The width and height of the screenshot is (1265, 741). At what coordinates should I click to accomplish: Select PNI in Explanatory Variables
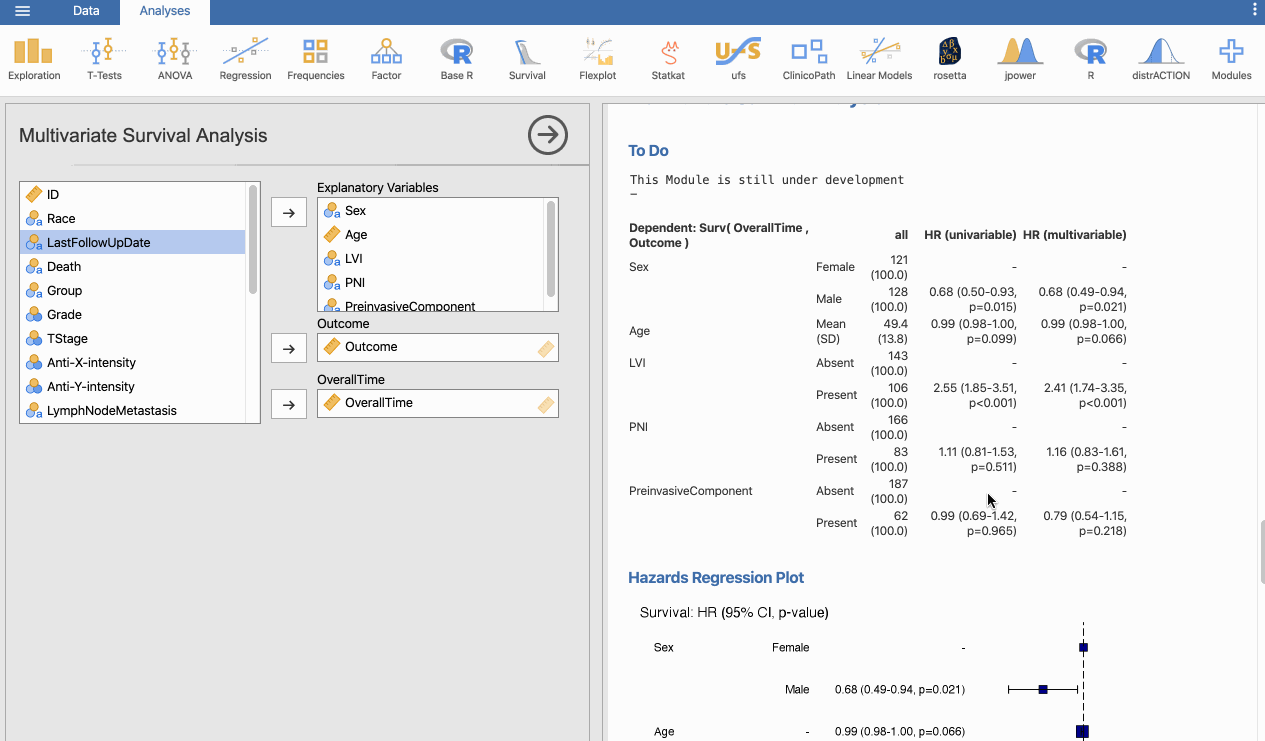(x=431, y=282)
